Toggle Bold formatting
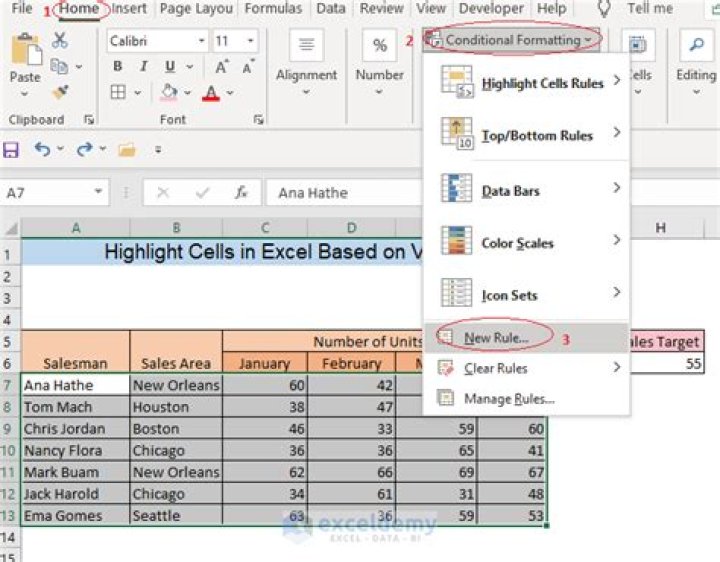Viewport: 720px width, 562px height. pyautogui.click(x=118, y=67)
